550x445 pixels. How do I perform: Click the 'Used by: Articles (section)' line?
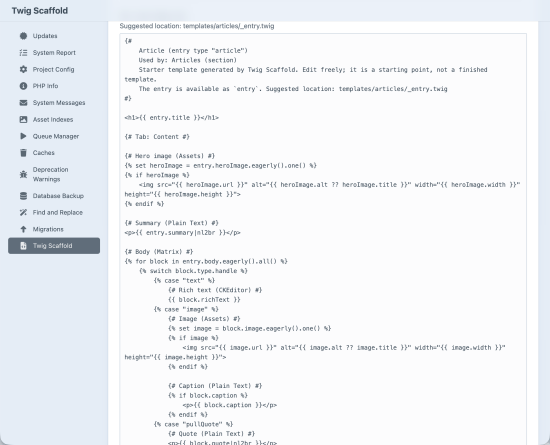[x=188, y=60]
